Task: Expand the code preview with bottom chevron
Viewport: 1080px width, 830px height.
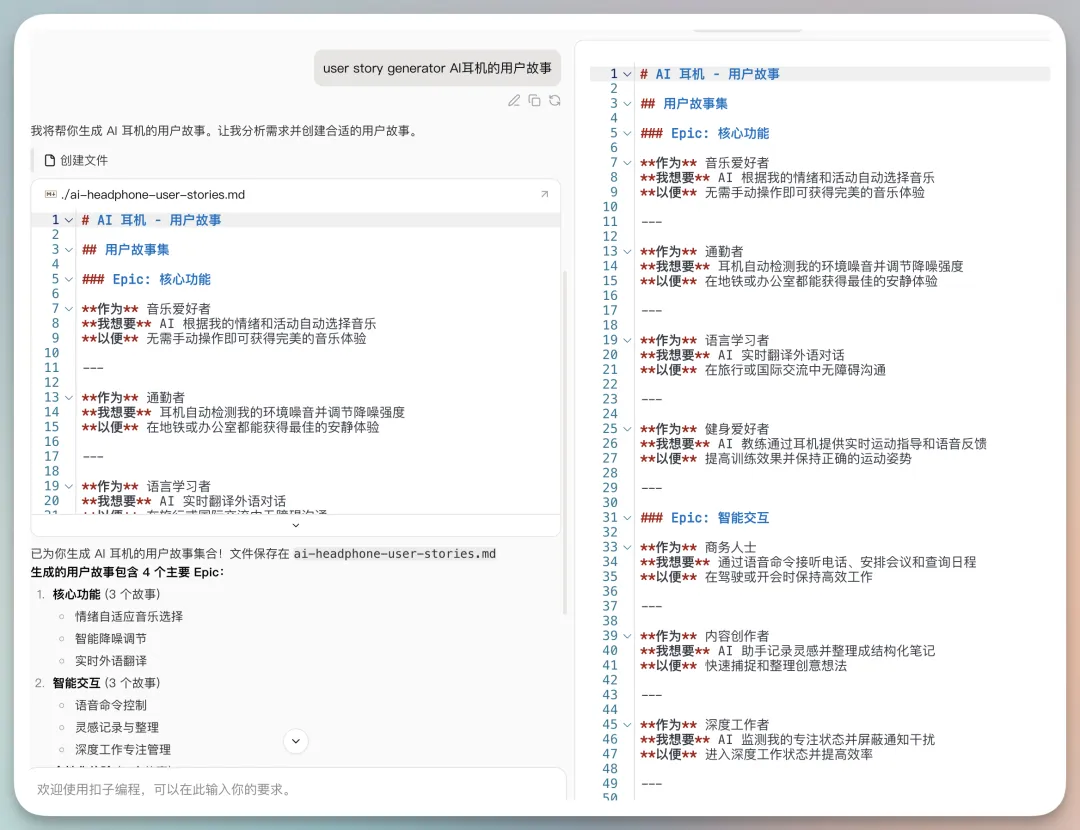Action: (x=296, y=525)
